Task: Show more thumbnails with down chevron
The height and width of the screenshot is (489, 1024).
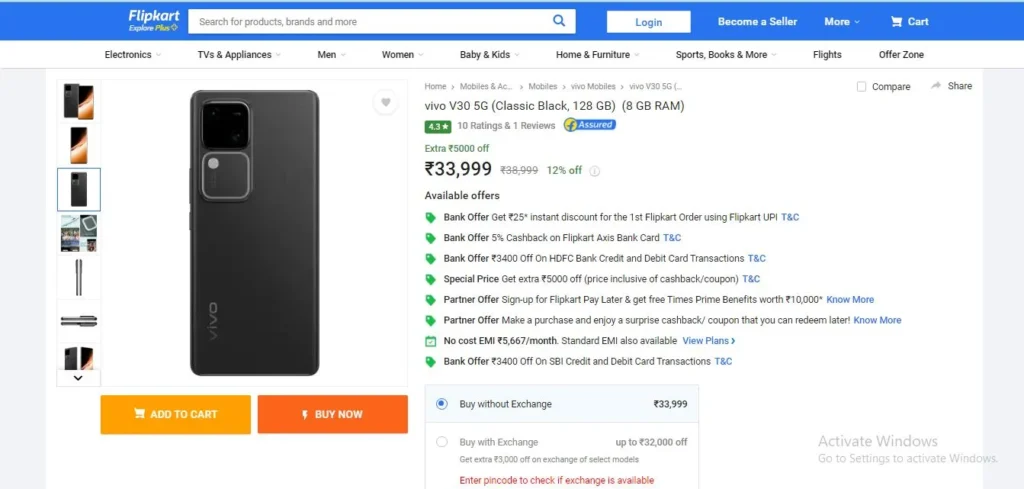Action: click(x=78, y=377)
